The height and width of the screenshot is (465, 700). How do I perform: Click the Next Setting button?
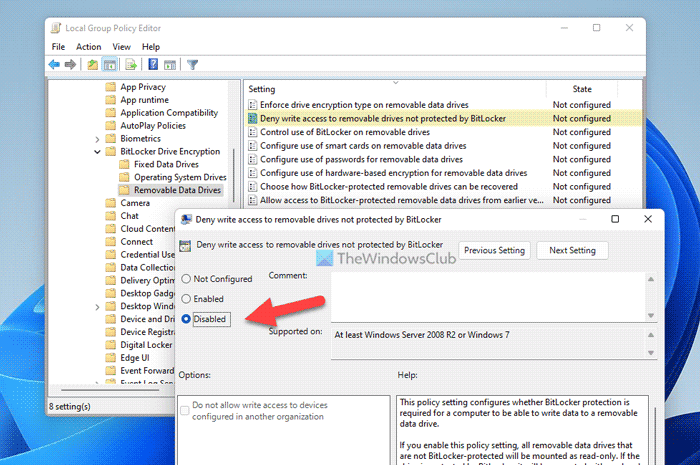click(x=572, y=250)
